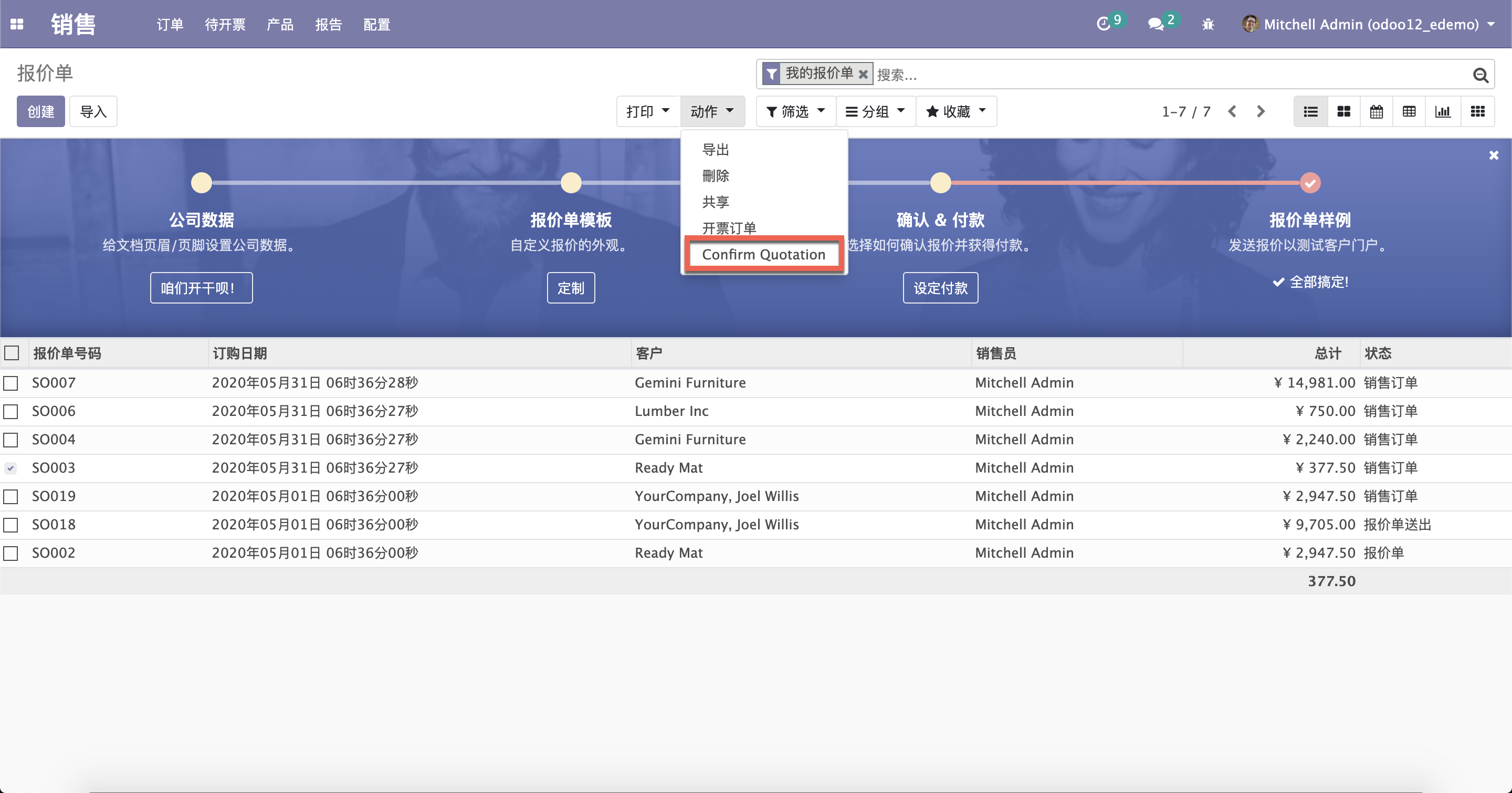Expand the 收藏 favorites dropdown

click(955, 111)
